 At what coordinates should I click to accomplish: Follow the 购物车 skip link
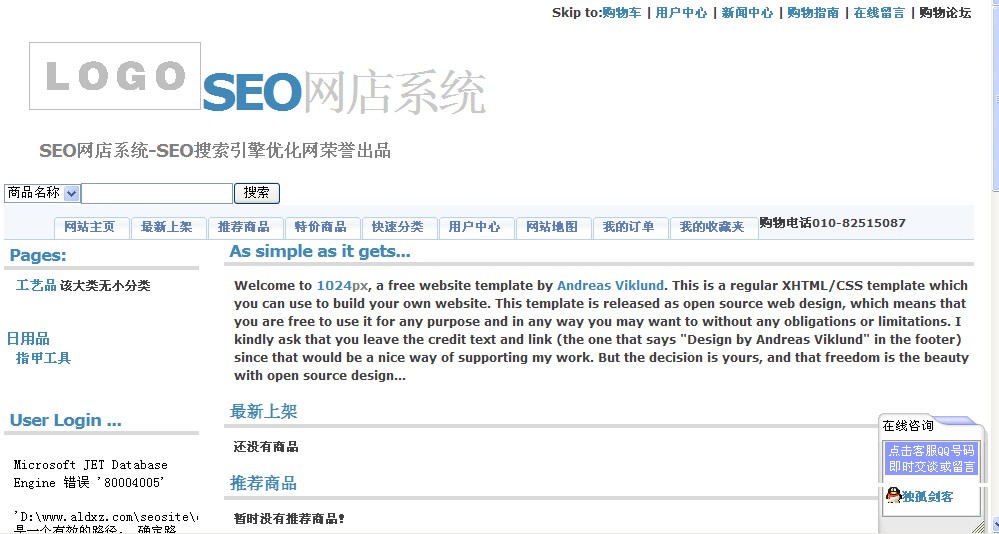click(622, 13)
